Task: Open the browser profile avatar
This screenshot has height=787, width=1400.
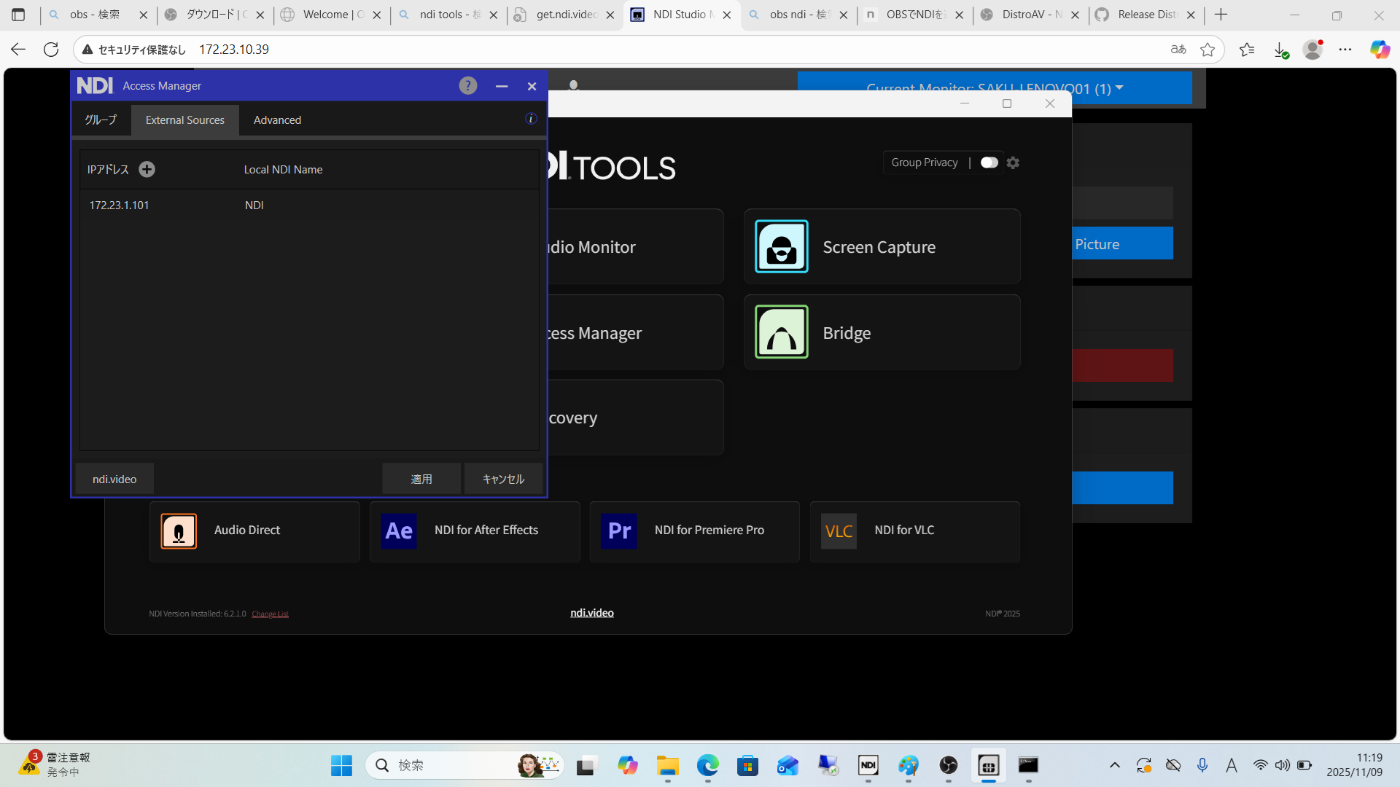Action: click(1313, 49)
